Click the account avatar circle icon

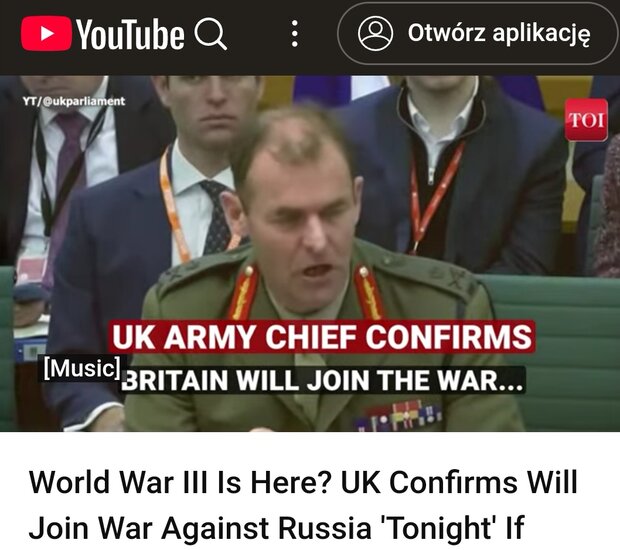(375, 33)
